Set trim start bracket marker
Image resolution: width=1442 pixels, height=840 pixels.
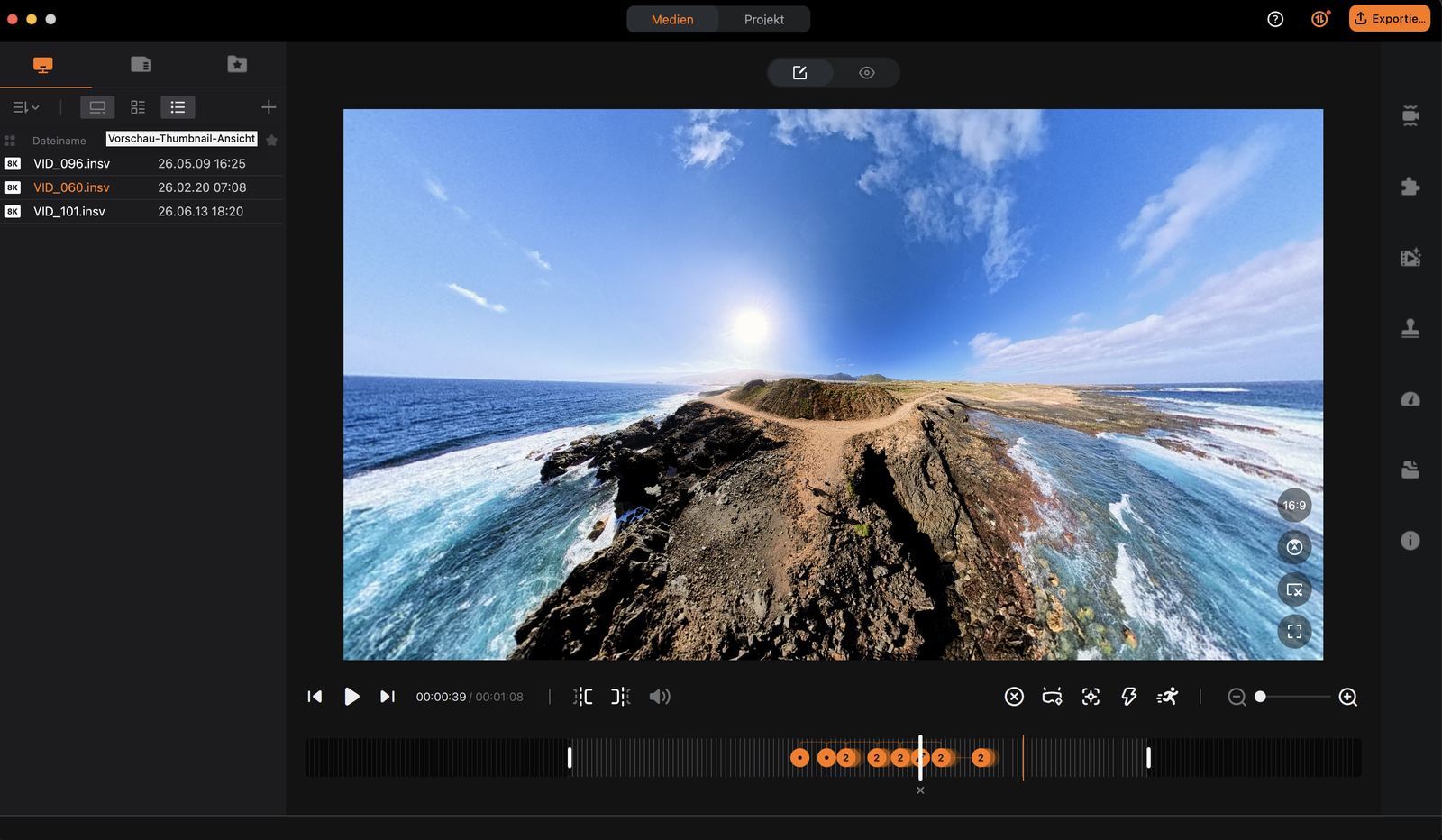tap(583, 697)
